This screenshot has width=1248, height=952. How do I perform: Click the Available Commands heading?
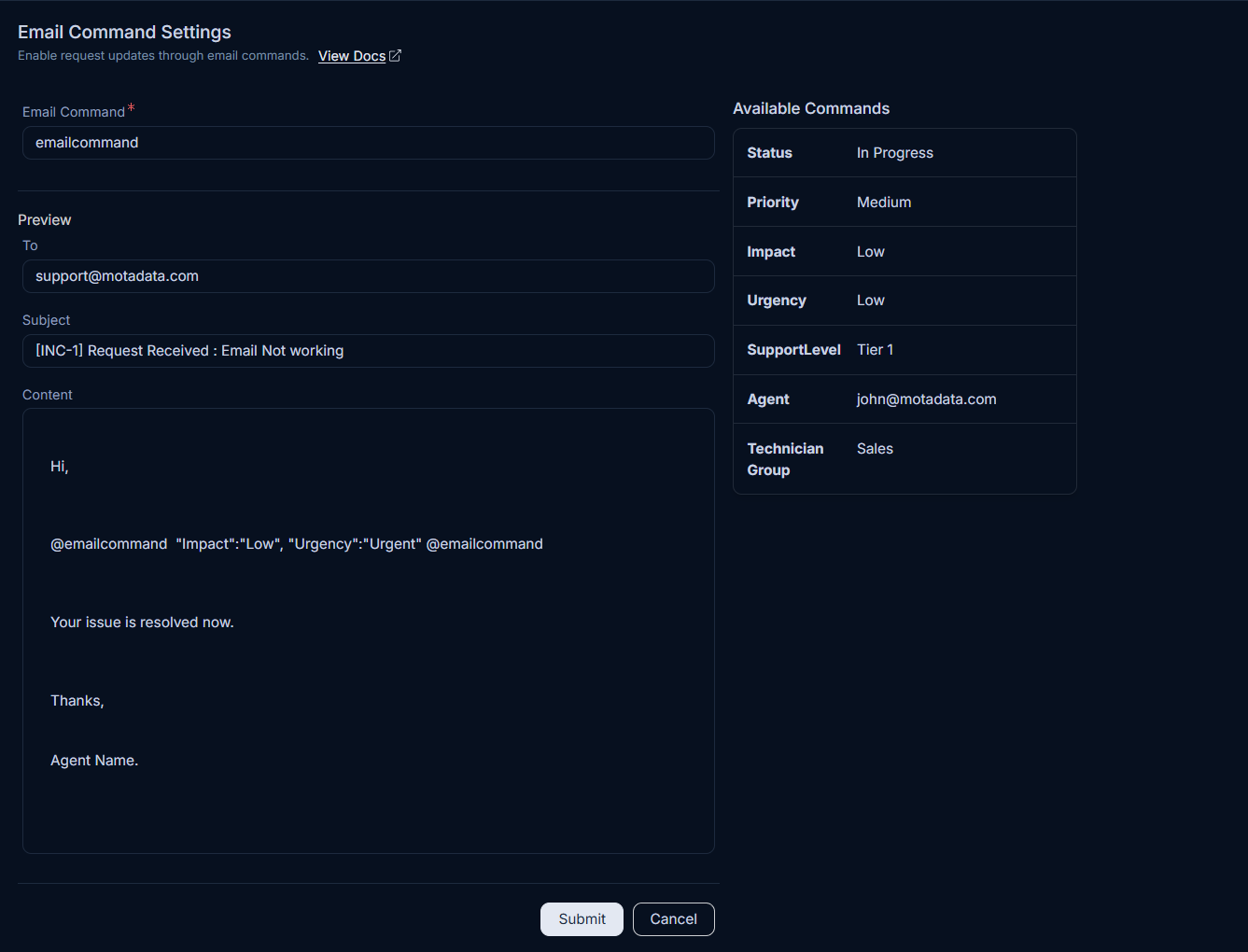coord(811,109)
